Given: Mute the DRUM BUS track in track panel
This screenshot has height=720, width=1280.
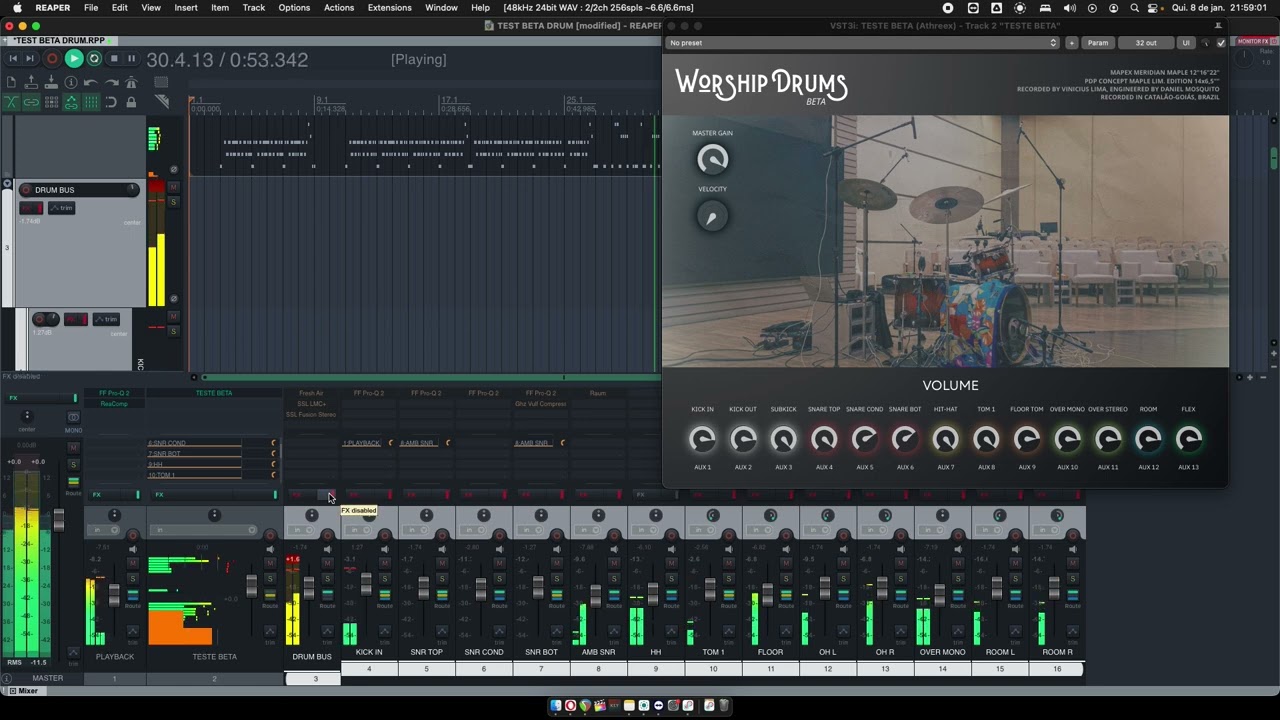Looking at the screenshot, I should point(173,188).
